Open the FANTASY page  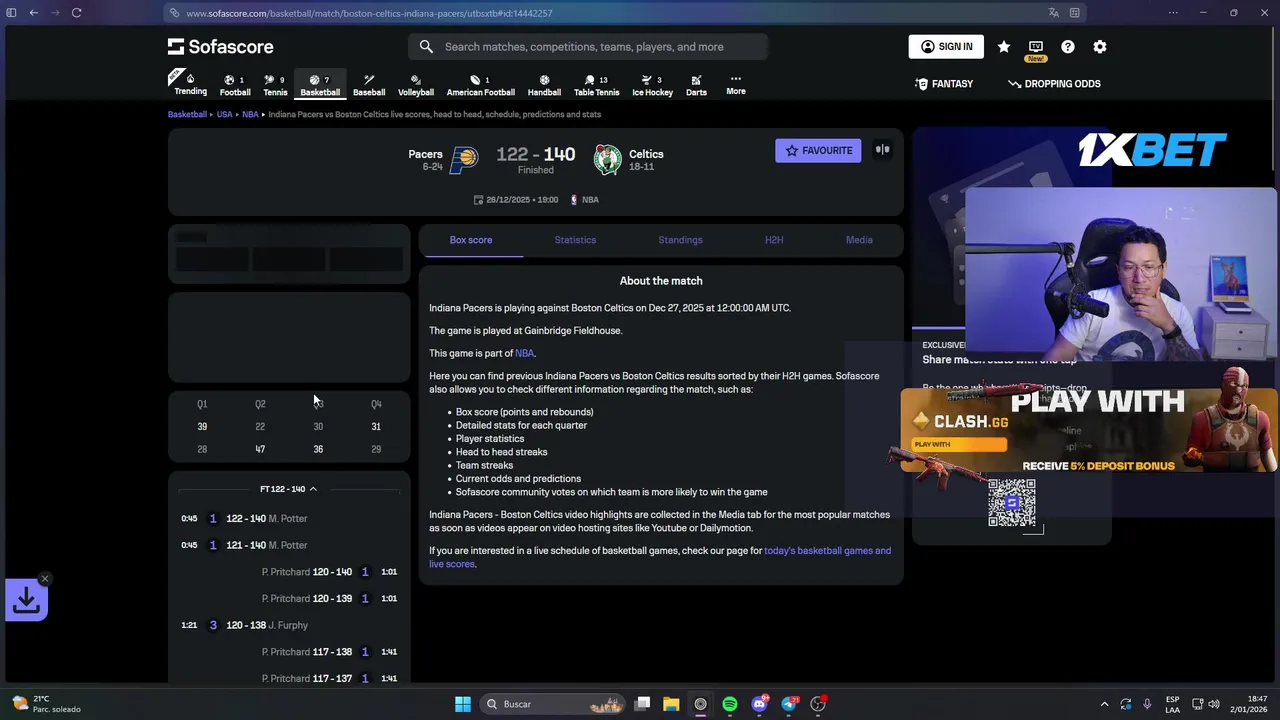(944, 84)
